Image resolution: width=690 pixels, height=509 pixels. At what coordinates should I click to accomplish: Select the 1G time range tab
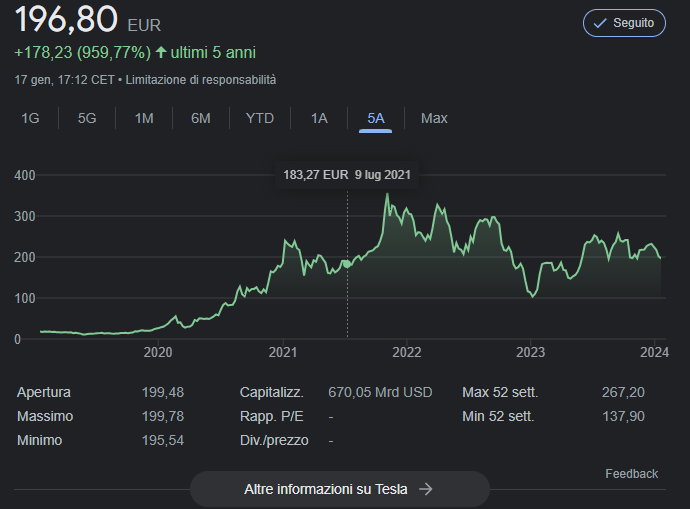(x=30, y=118)
